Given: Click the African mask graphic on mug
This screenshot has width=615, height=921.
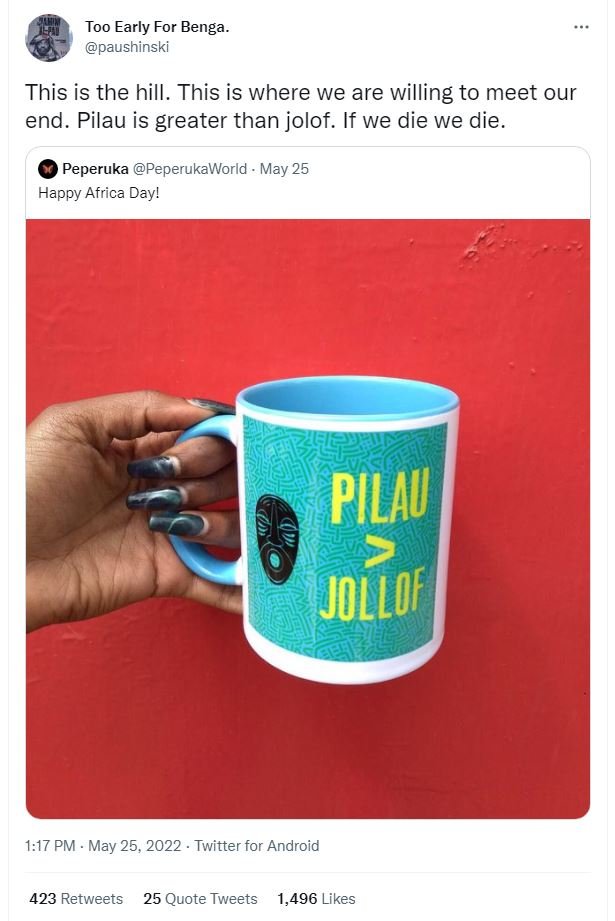Looking at the screenshot, I should pos(277,539).
